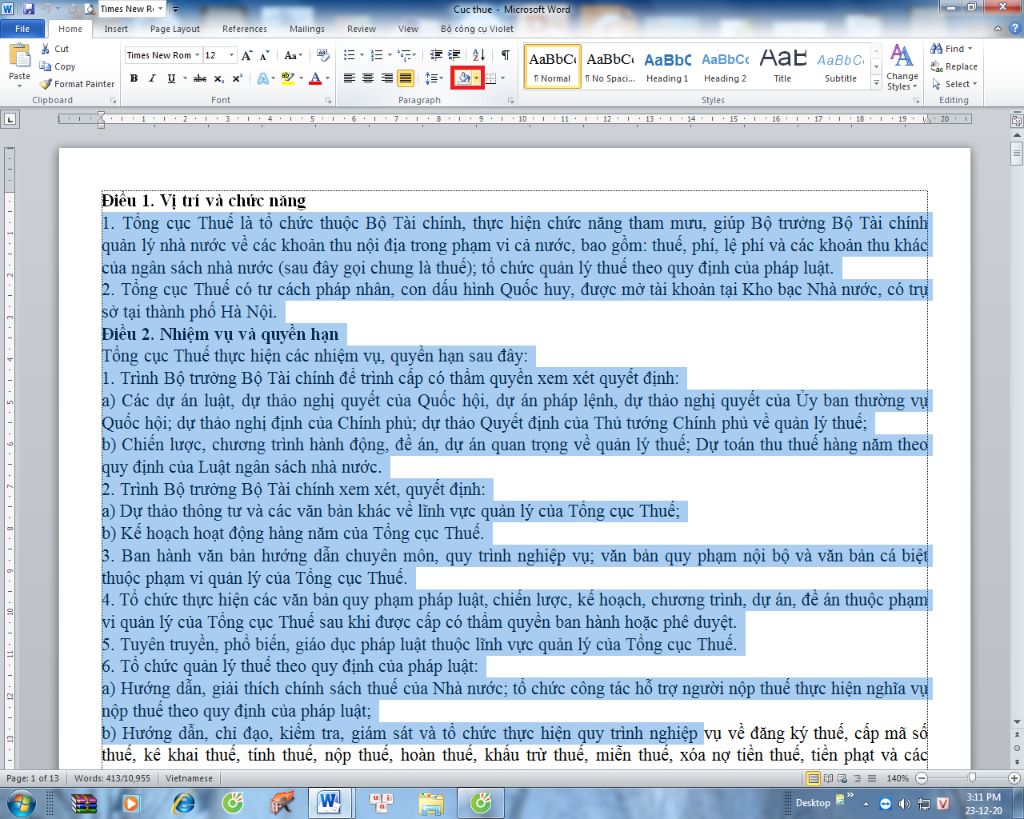Open the Paragraph dialog launcher
Image resolution: width=1024 pixels, height=819 pixels.
tap(511, 101)
